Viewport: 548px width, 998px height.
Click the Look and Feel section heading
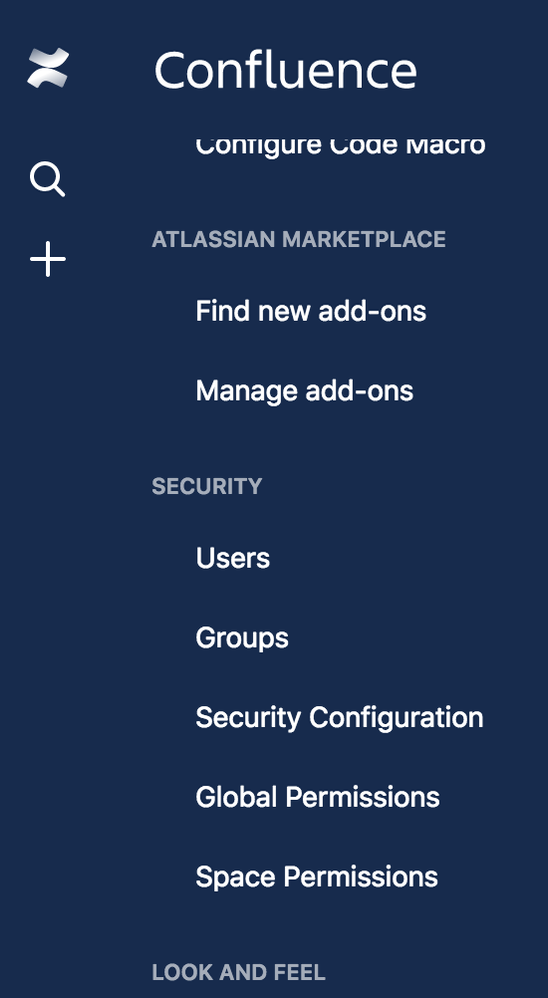239,972
